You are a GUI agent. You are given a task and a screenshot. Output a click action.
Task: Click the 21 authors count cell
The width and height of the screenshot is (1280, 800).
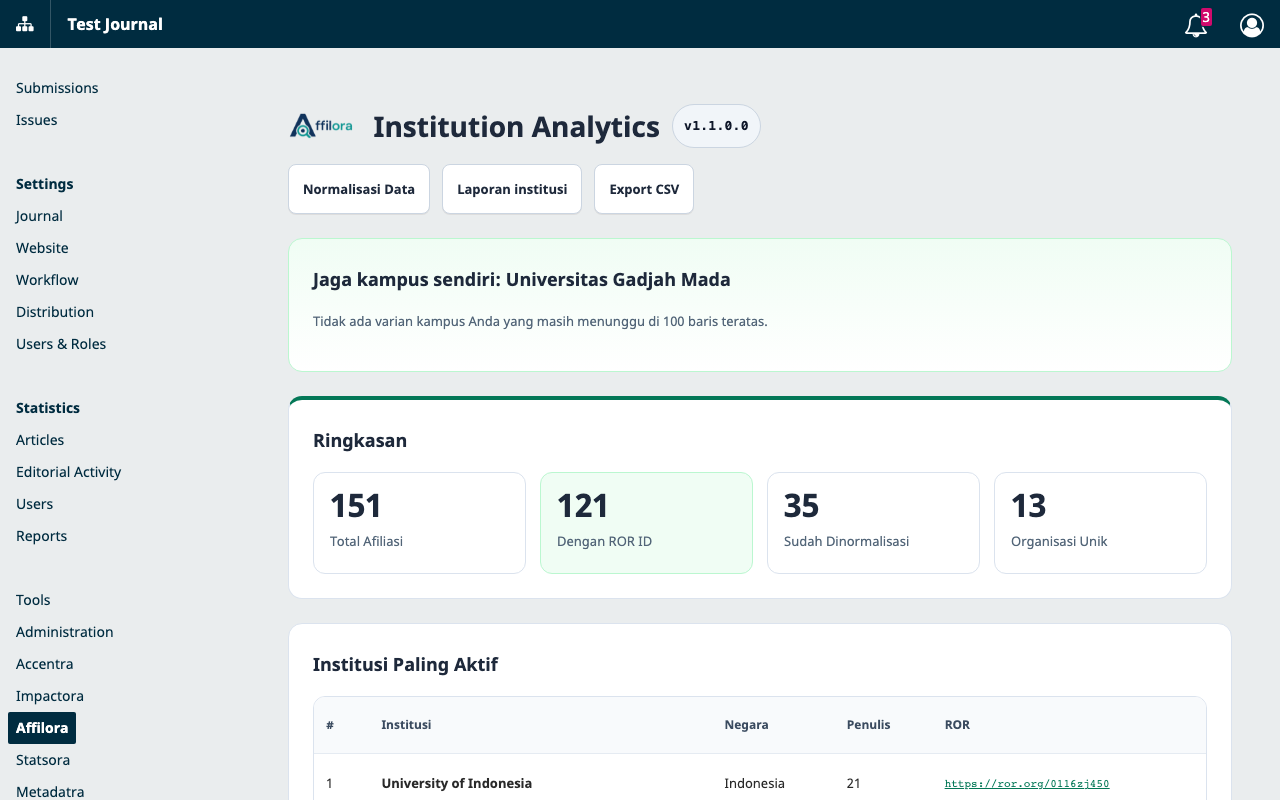(854, 784)
